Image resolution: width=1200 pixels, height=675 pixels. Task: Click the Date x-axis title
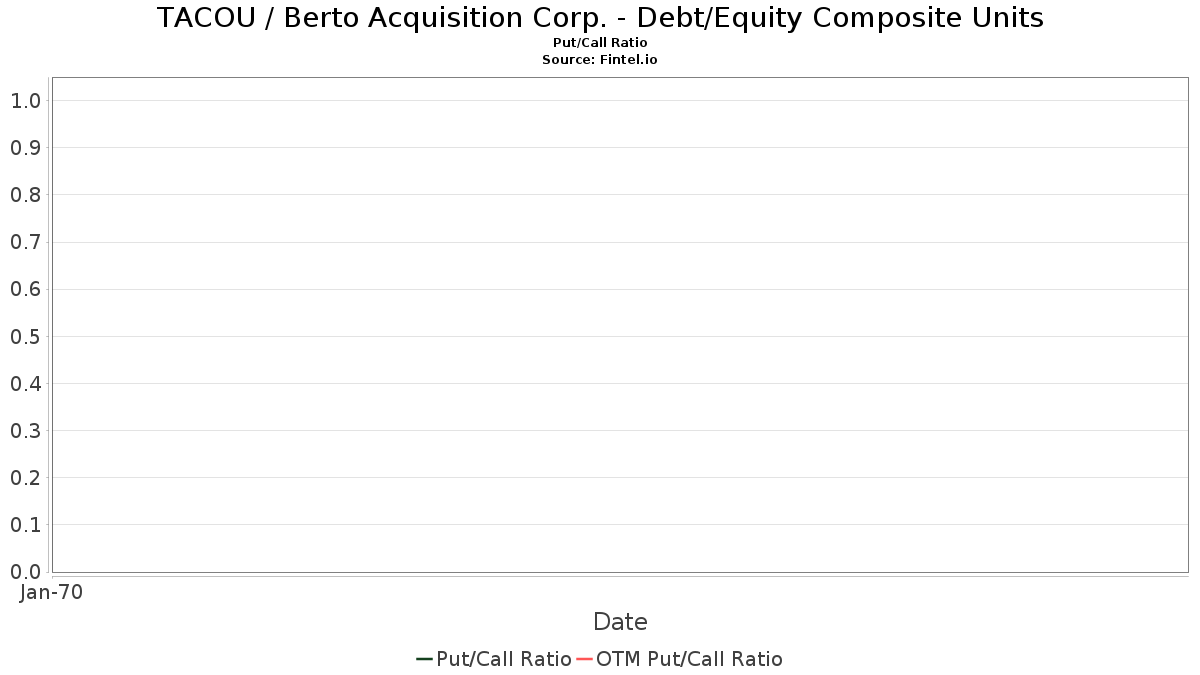pyautogui.click(x=620, y=622)
